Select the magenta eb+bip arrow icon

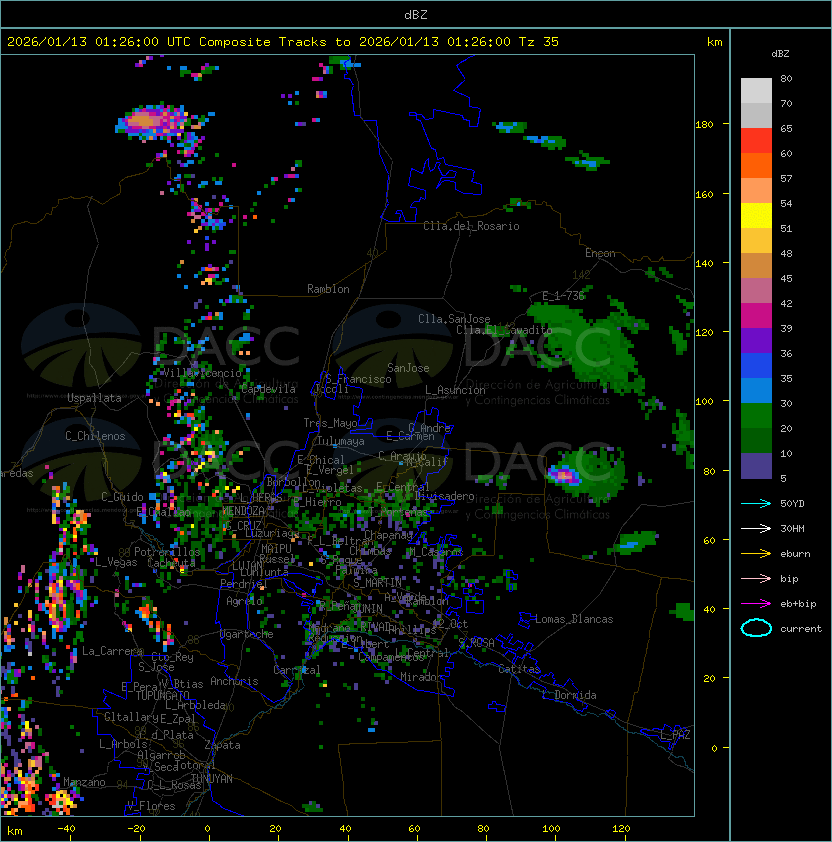coord(756,603)
